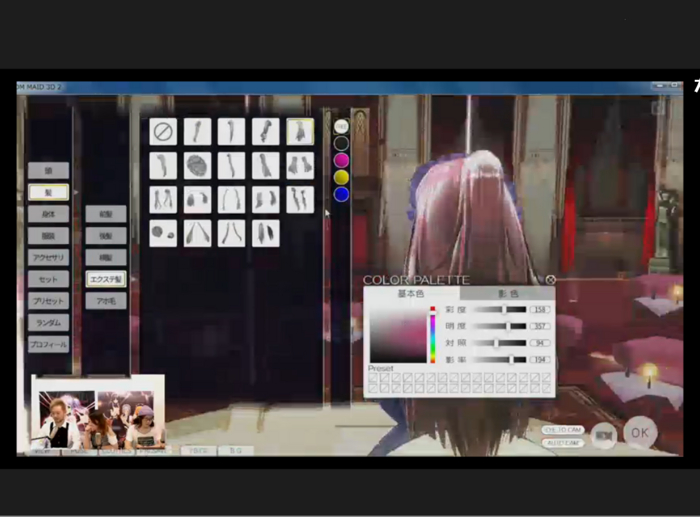Select last hair extension in second row
The width and height of the screenshot is (700, 517).
300,166
